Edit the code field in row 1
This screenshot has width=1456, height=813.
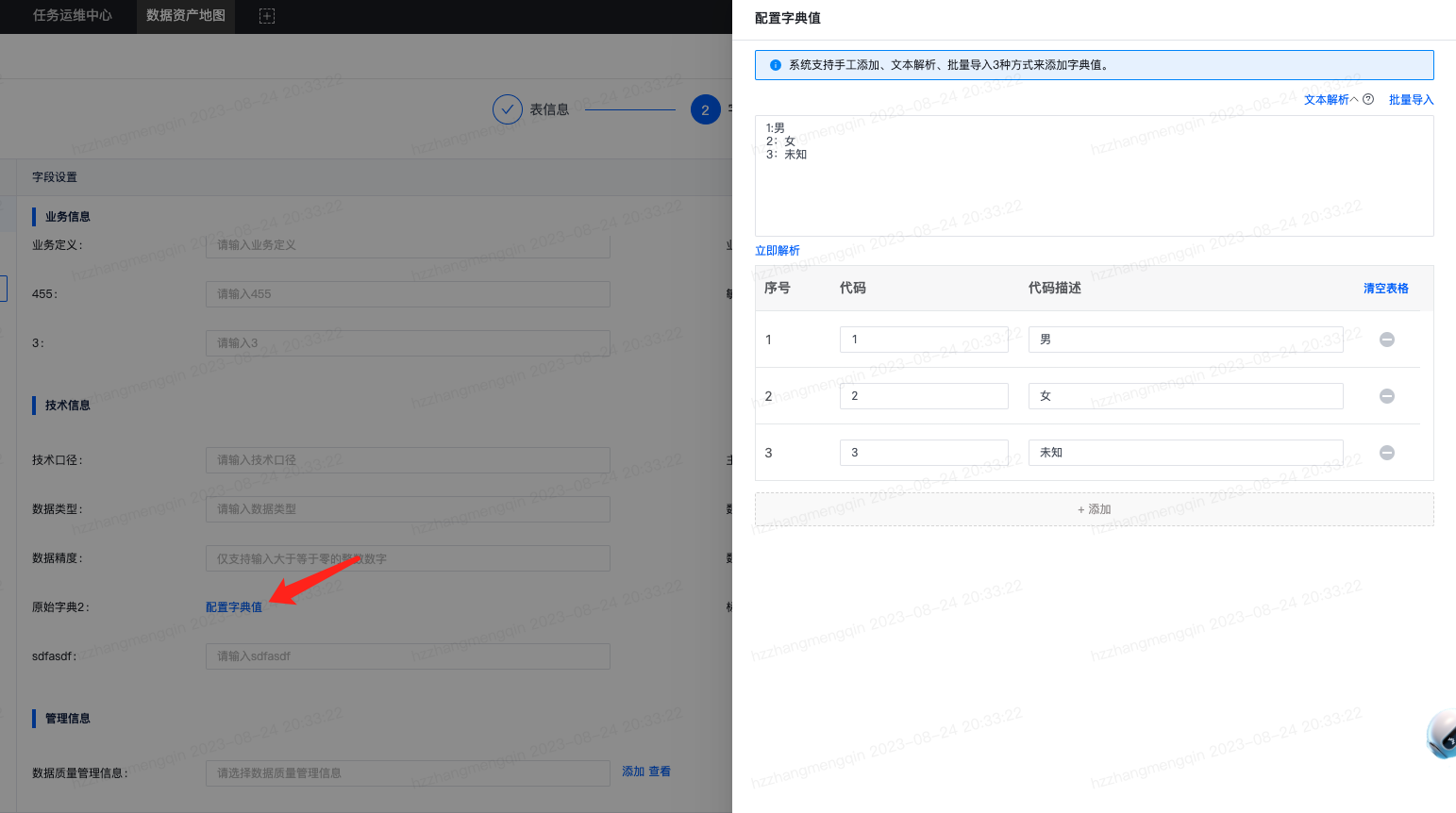924,340
